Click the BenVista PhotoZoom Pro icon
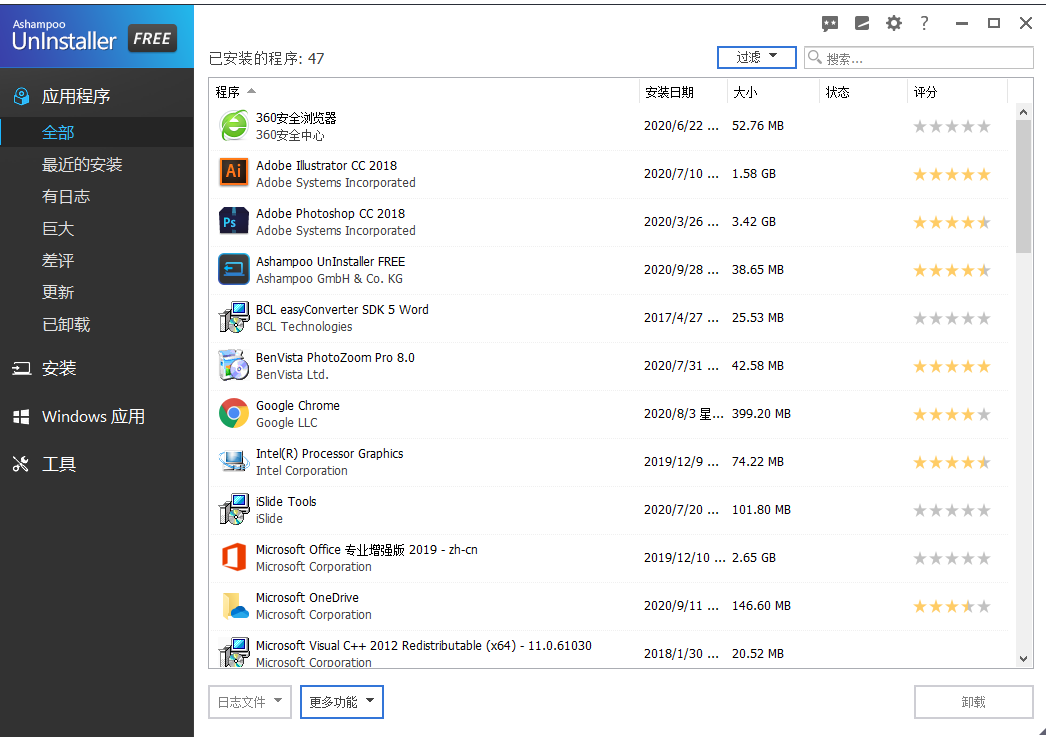This screenshot has width=1046, height=737. [234, 365]
